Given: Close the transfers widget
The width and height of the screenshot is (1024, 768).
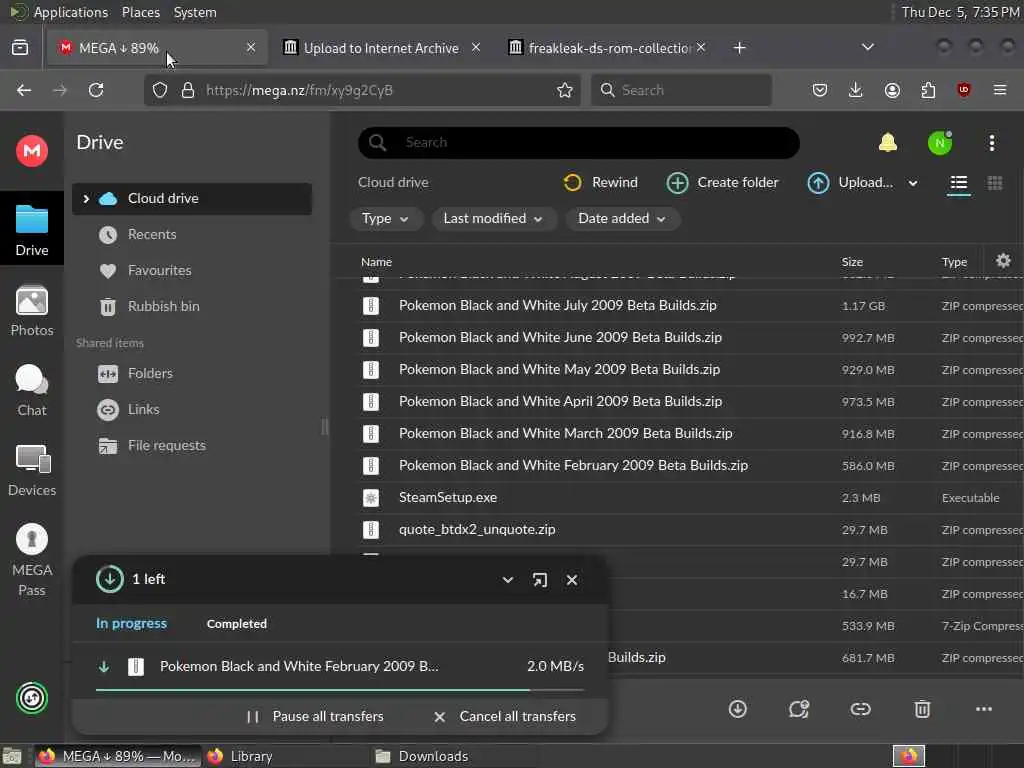Looking at the screenshot, I should coord(571,580).
